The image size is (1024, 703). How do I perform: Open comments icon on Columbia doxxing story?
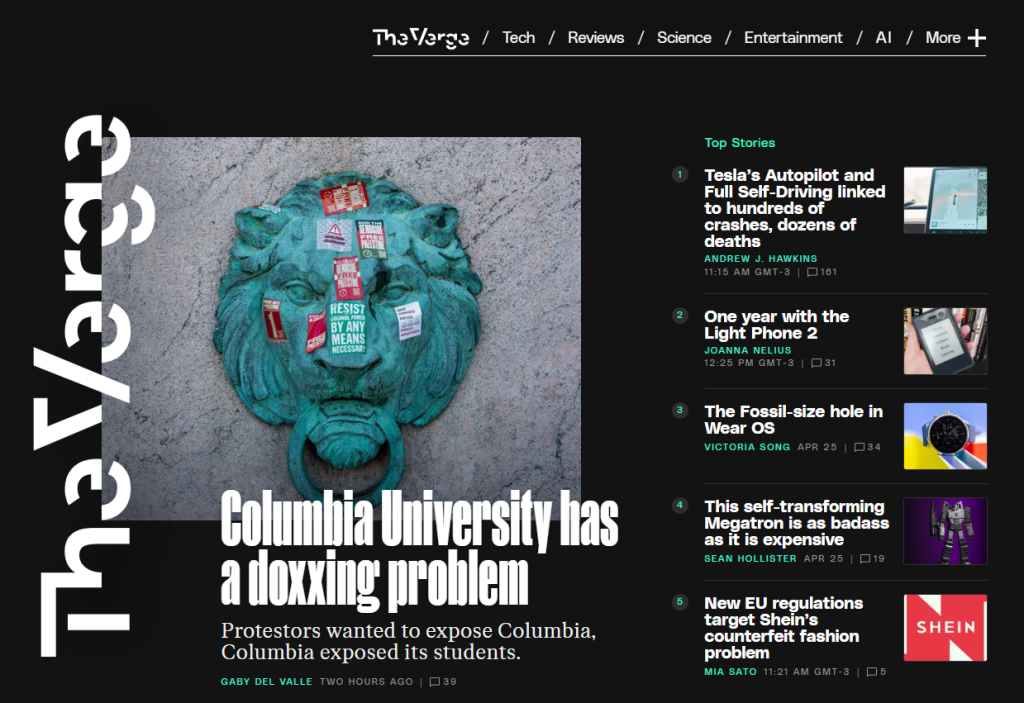(435, 681)
